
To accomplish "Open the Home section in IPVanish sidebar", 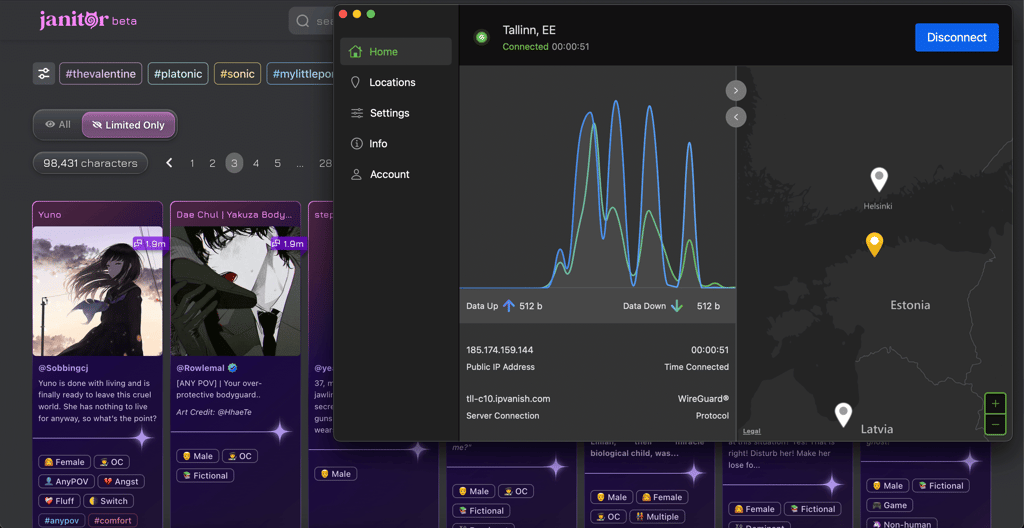I will 396,52.
